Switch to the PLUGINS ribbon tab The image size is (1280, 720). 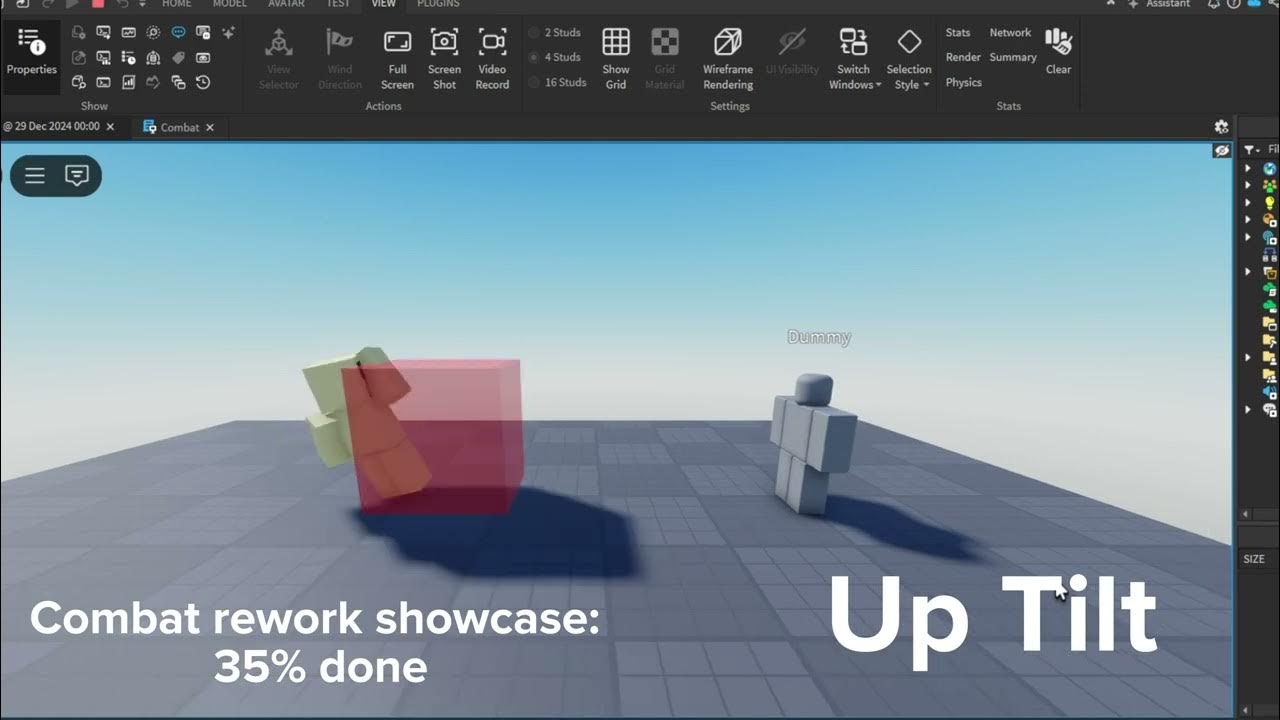[x=438, y=4]
